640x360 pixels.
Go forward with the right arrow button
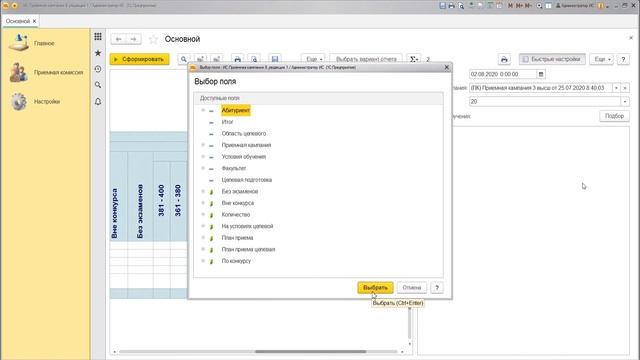click(x=133, y=39)
